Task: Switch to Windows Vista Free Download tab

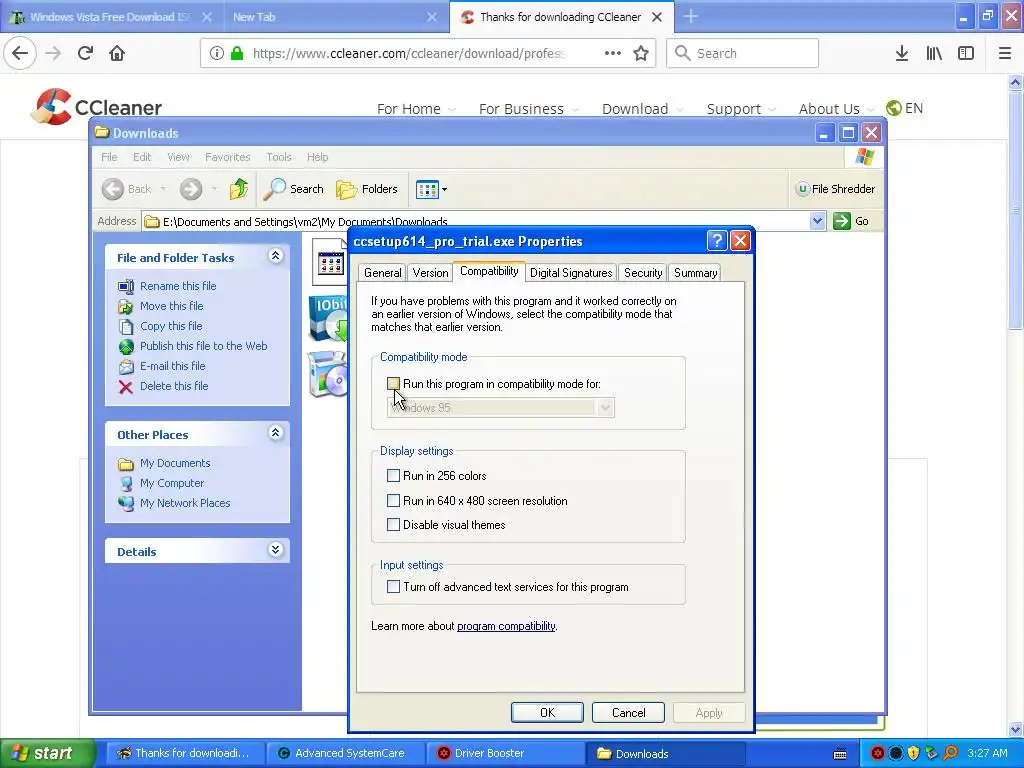Action: (110, 16)
